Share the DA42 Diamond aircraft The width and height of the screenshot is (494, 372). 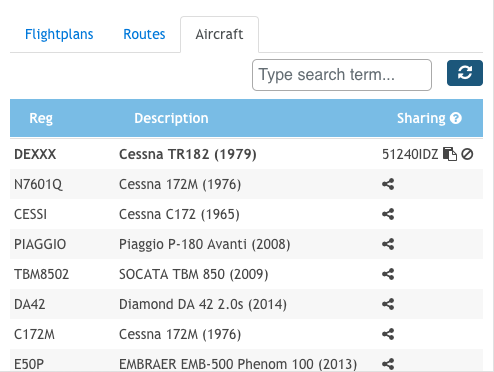click(388, 304)
